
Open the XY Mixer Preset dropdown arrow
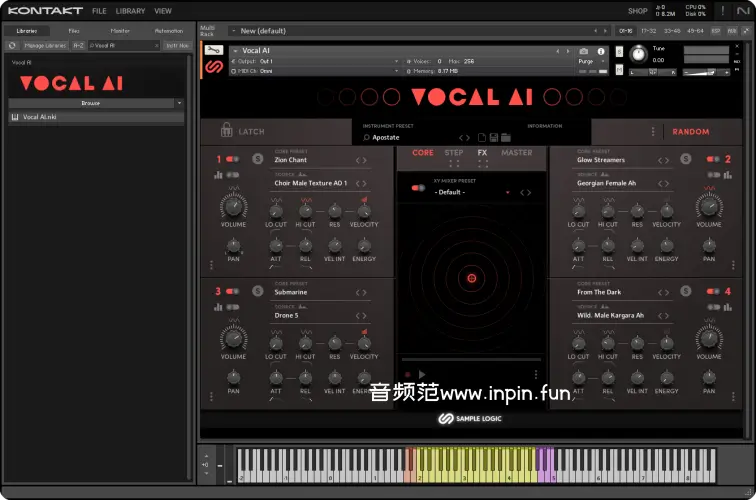point(508,192)
